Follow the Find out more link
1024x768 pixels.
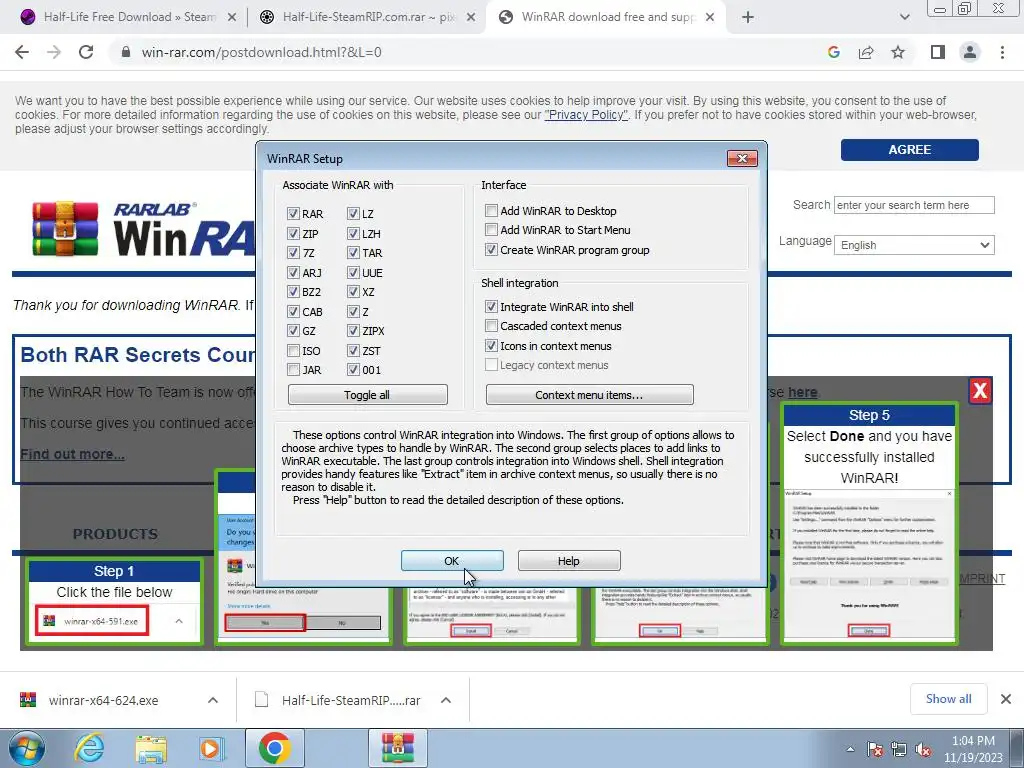coord(72,454)
